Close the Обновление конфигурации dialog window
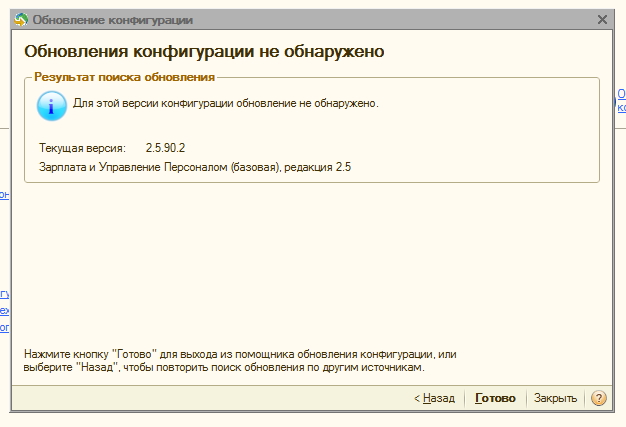 pyautogui.click(x=602, y=20)
